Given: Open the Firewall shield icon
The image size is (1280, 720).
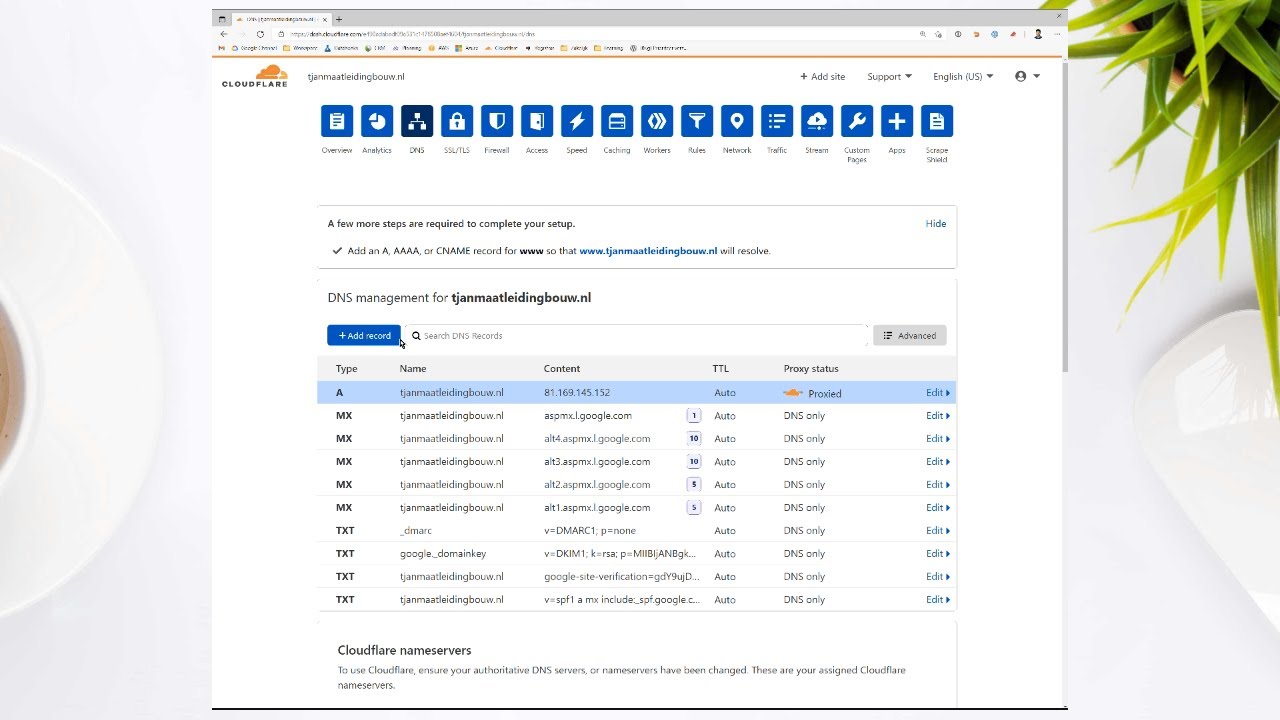Looking at the screenshot, I should click(x=497, y=121).
